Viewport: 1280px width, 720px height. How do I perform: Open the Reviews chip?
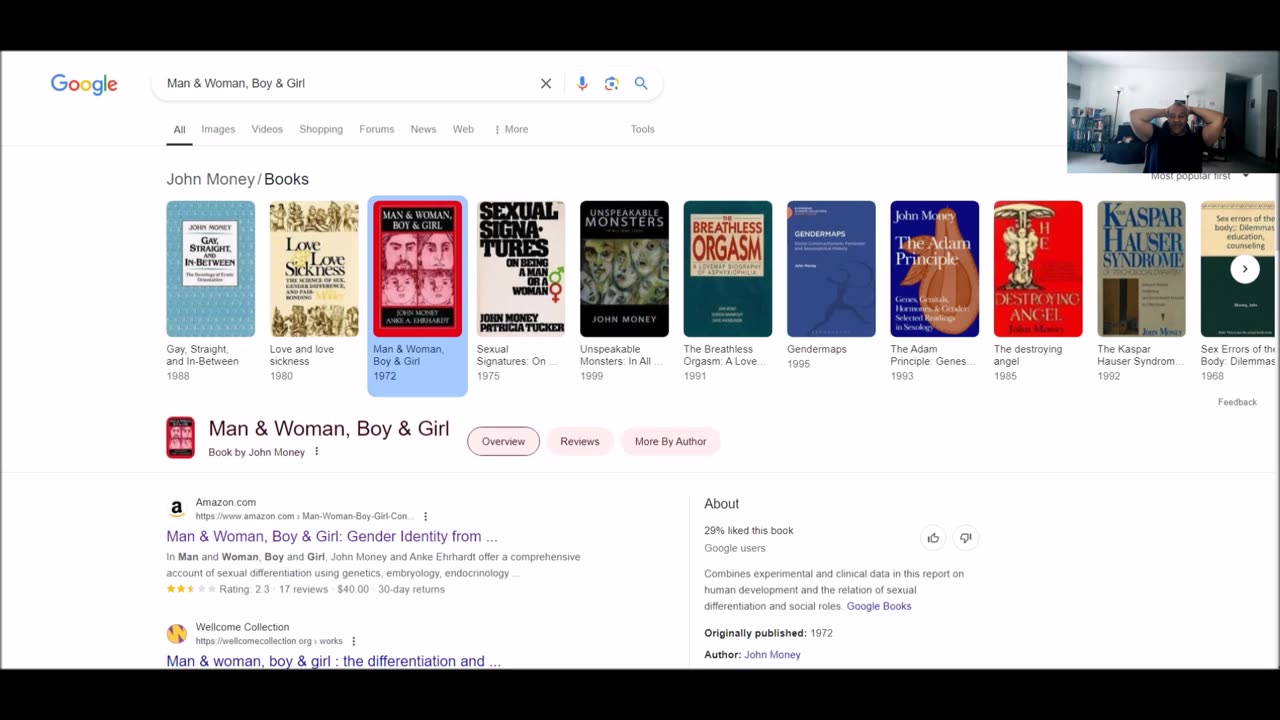[x=580, y=441]
